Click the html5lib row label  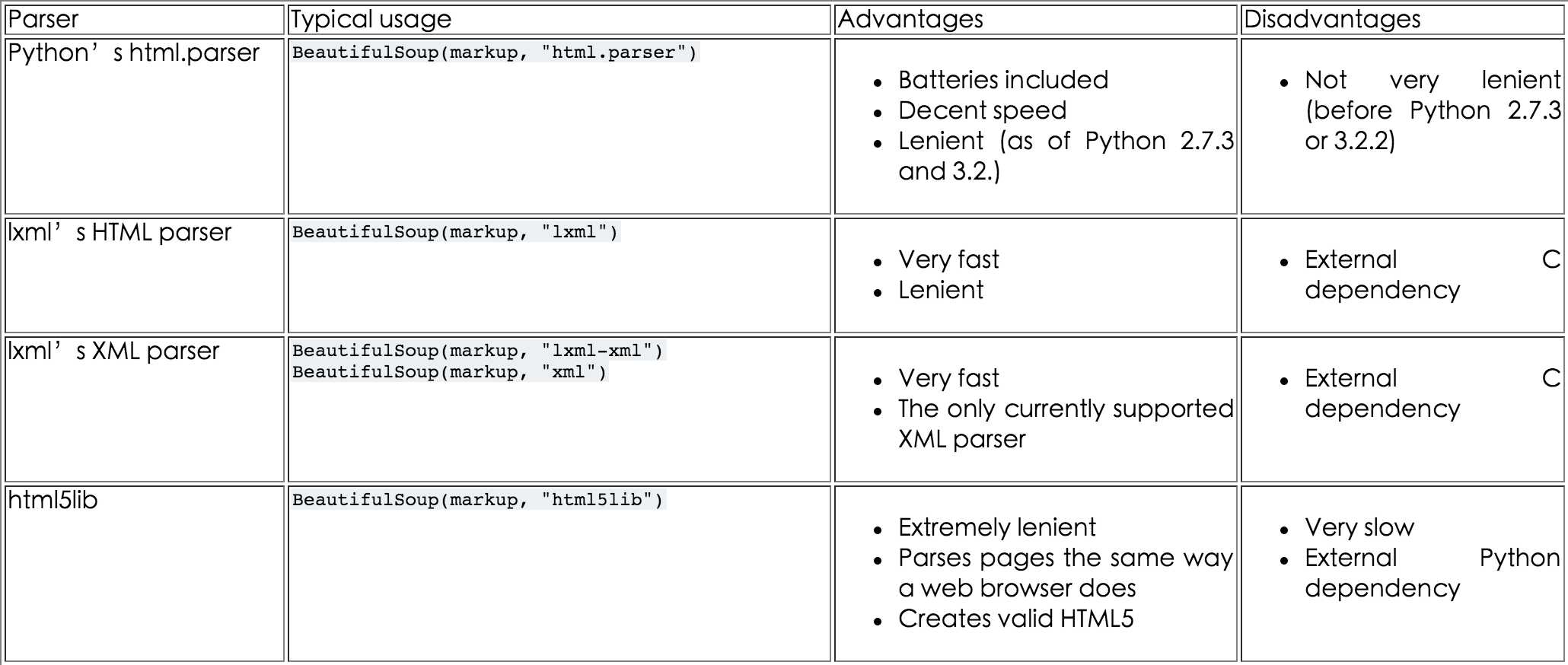53,500
